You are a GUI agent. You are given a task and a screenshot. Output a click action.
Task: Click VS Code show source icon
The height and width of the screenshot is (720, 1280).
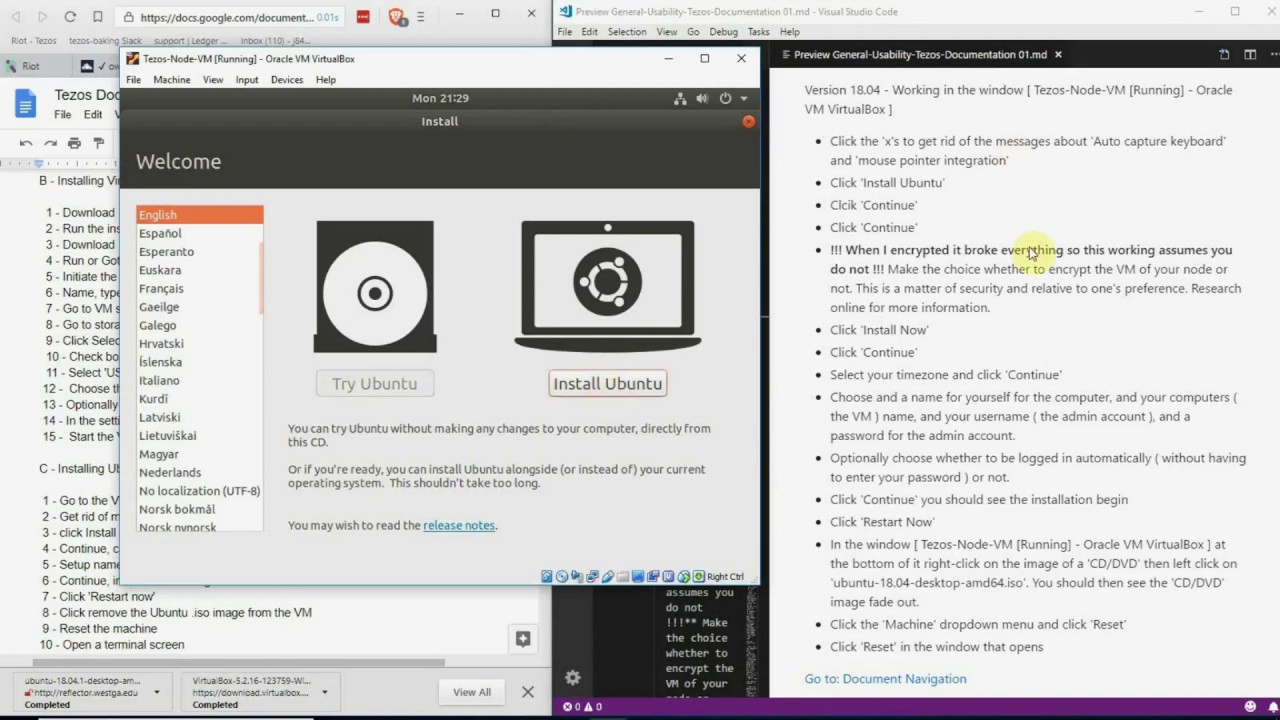(1224, 55)
